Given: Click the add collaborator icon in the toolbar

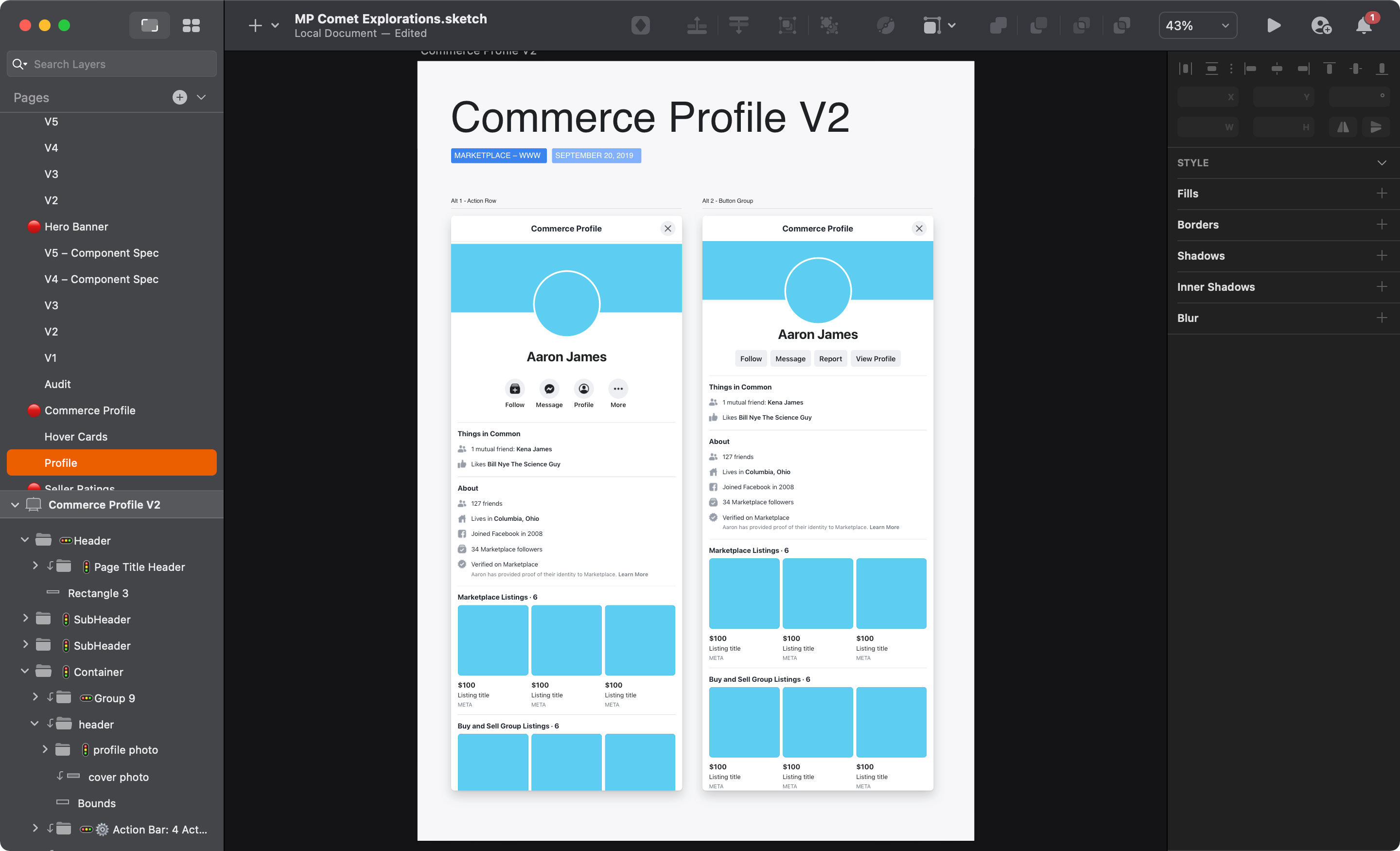Looking at the screenshot, I should (x=1322, y=26).
